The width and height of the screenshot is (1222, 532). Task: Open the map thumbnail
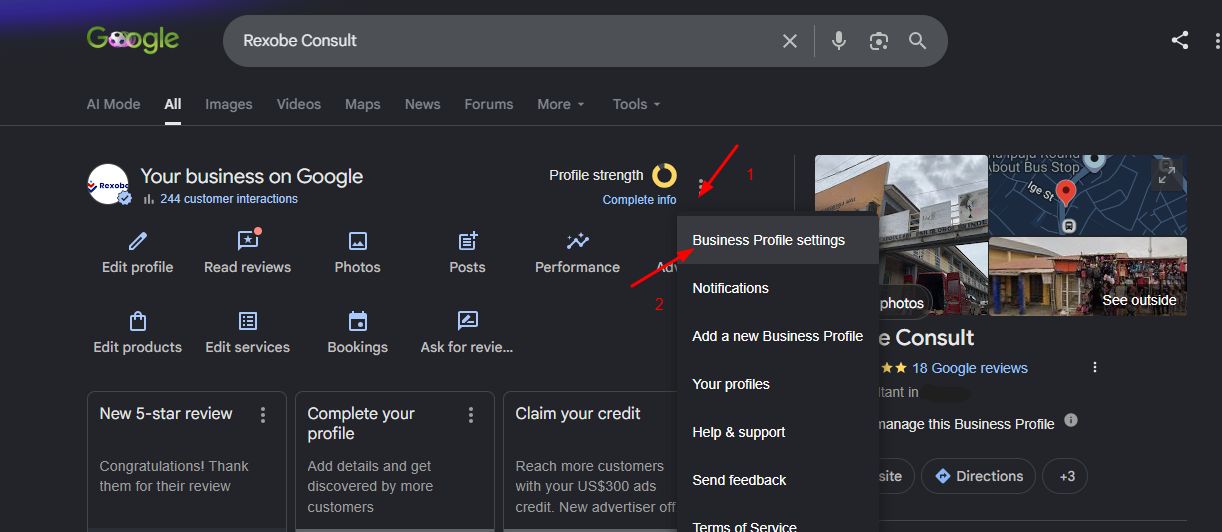pos(1088,195)
